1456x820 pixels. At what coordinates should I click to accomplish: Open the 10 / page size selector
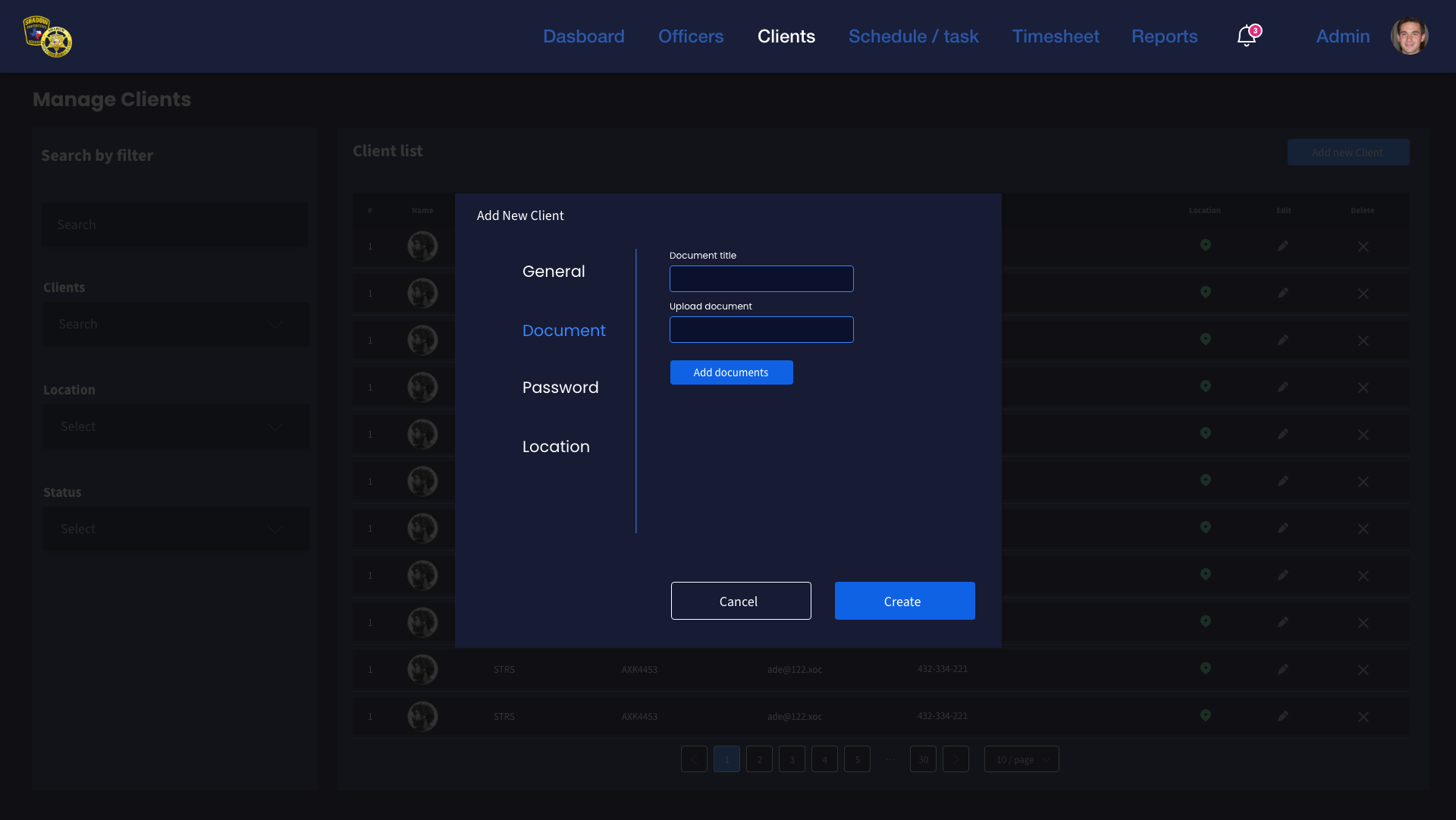(x=1021, y=759)
